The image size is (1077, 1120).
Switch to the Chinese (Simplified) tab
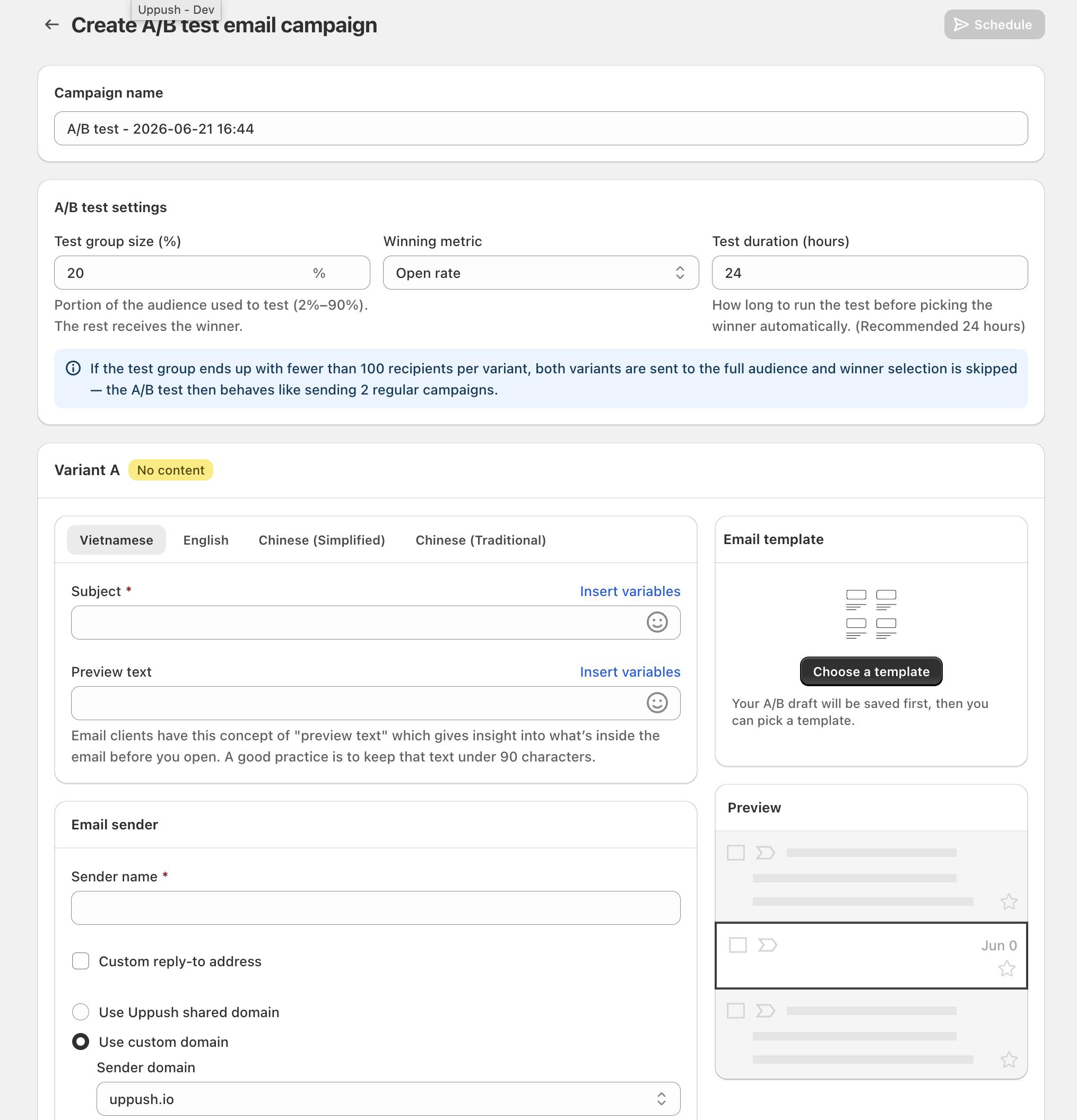(322, 540)
